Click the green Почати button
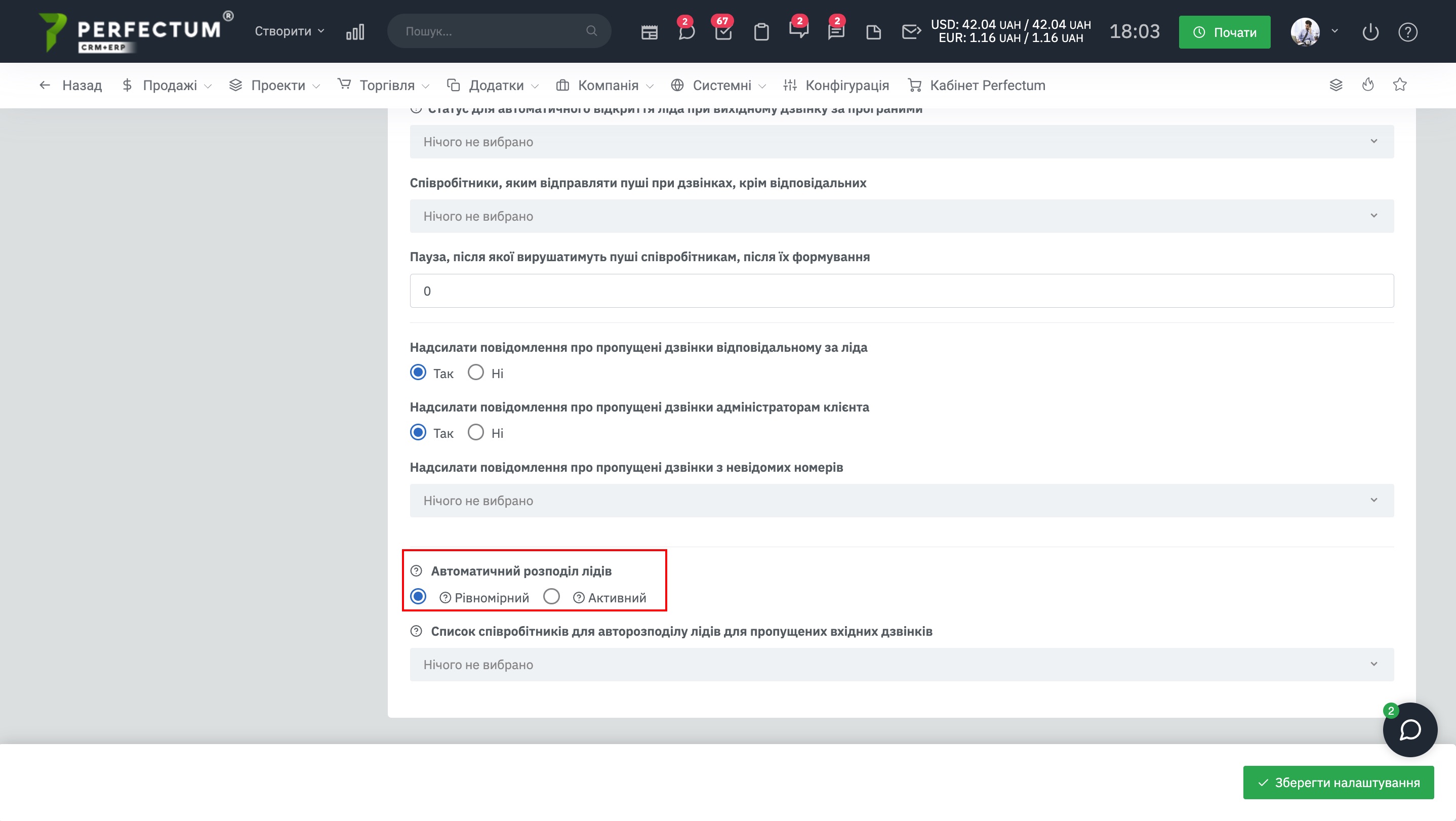The width and height of the screenshot is (1456, 821). [1224, 32]
